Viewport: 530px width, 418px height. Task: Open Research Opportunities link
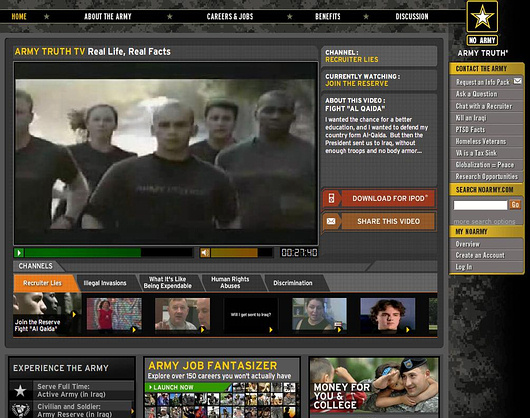487,177
